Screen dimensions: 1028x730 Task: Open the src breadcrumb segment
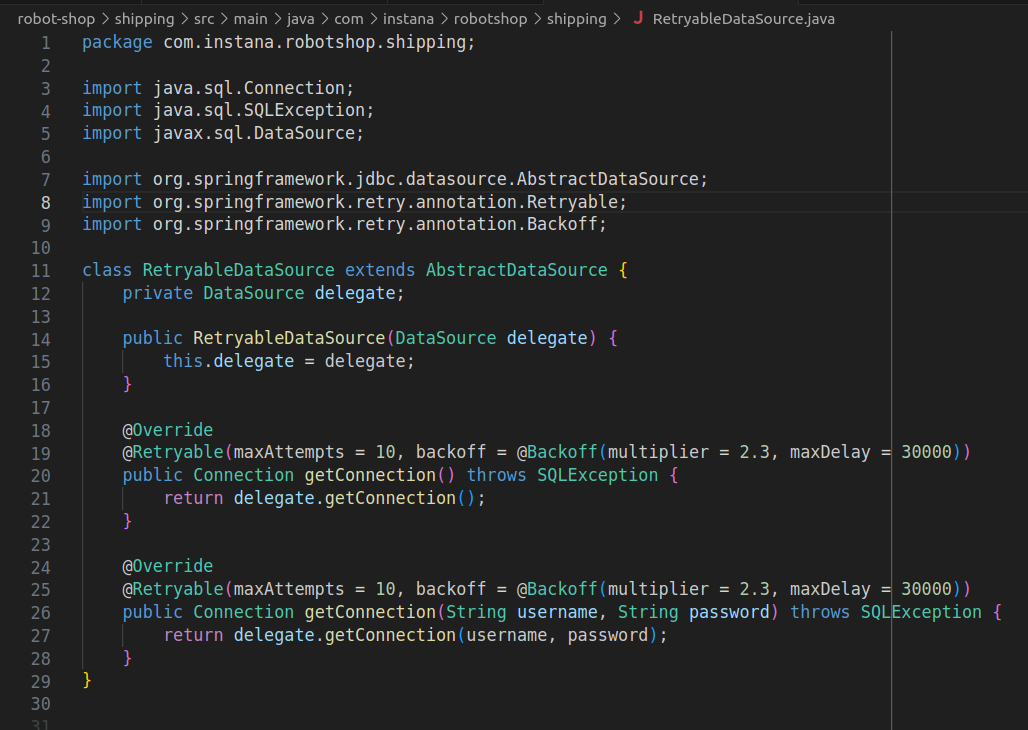(204, 19)
